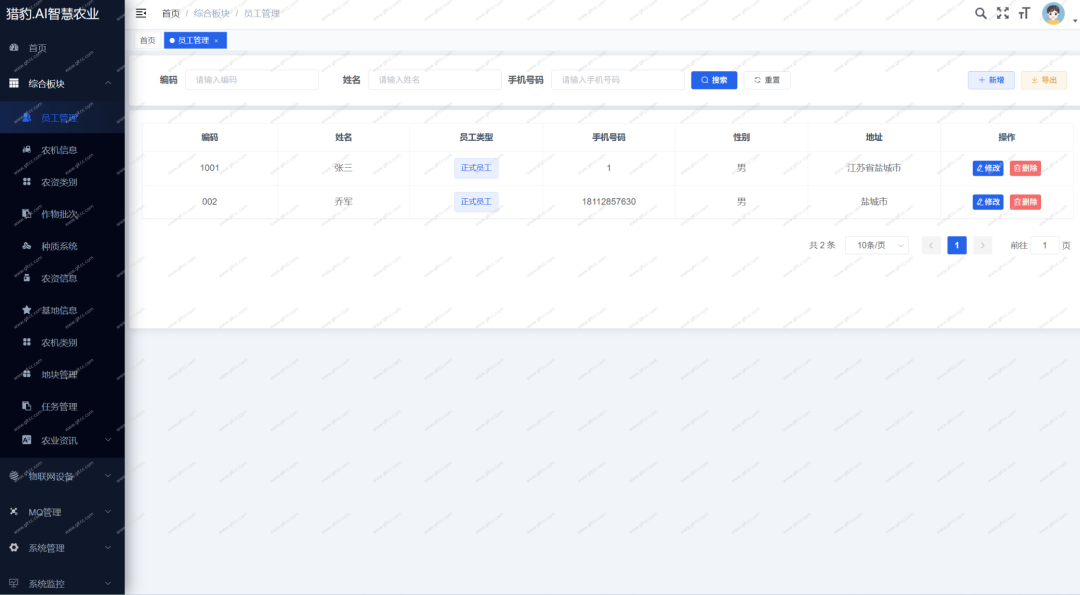Close the 员工管理 tab with x
This screenshot has width=1080, height=595.
[x=216, y=41]
